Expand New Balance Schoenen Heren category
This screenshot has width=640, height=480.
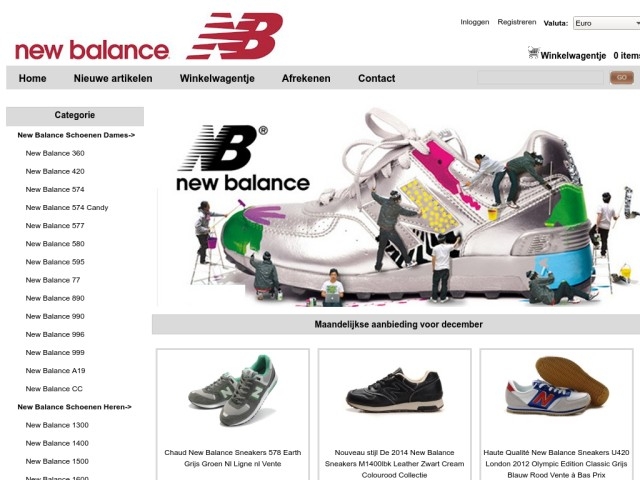point(74,407)
